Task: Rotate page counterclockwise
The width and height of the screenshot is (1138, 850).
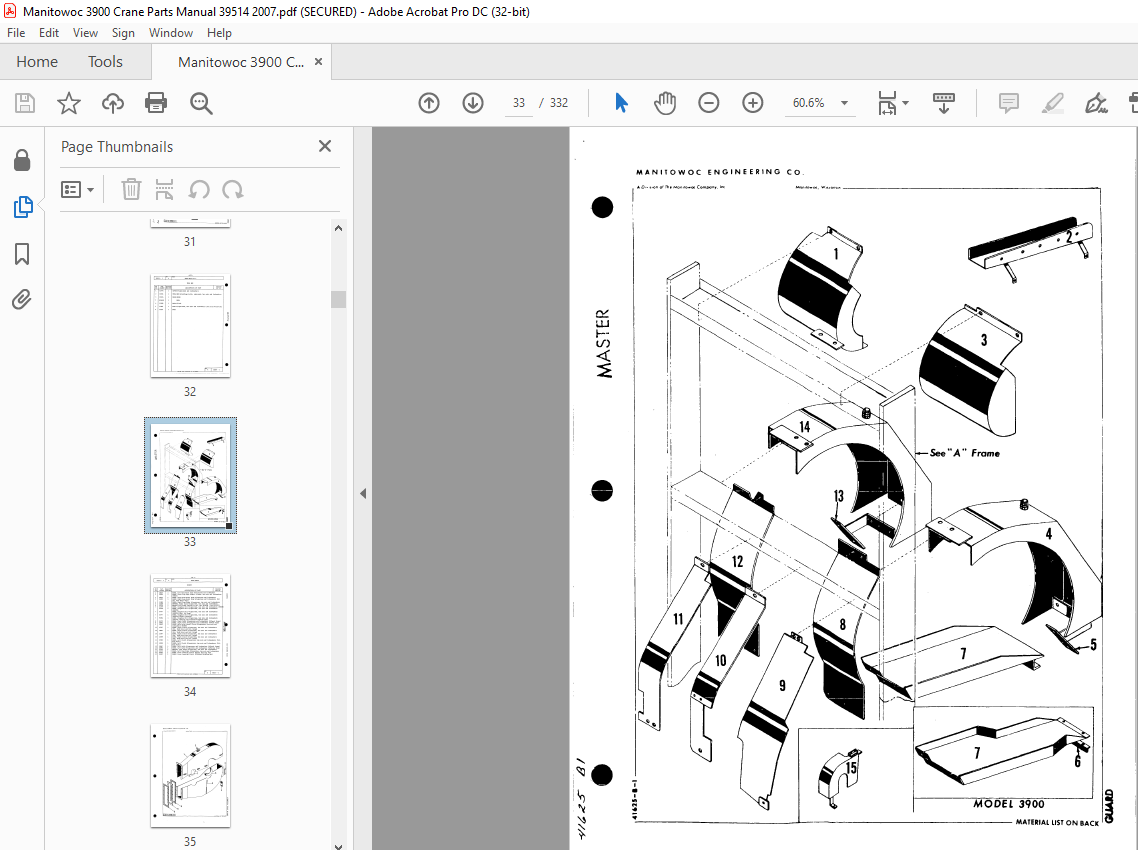Action: coord(199,189)
